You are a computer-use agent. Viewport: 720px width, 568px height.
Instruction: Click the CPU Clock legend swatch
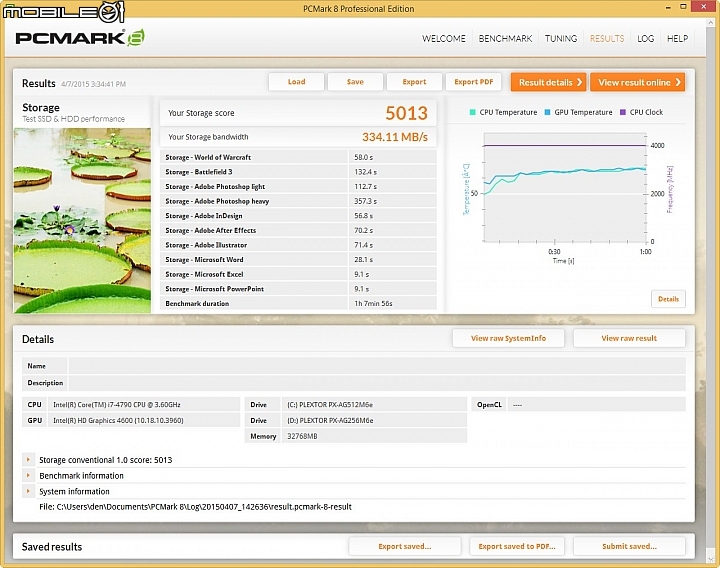point(623,112)
